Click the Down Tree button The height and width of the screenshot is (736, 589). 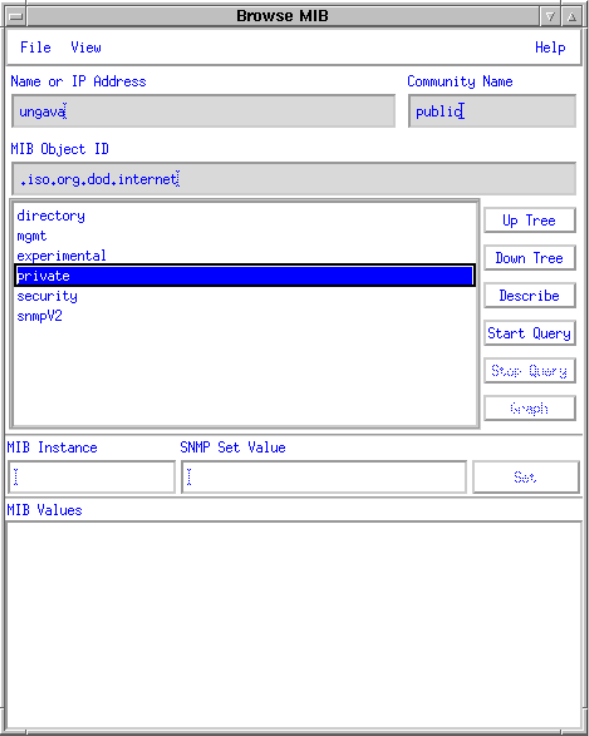pos(529,258)
